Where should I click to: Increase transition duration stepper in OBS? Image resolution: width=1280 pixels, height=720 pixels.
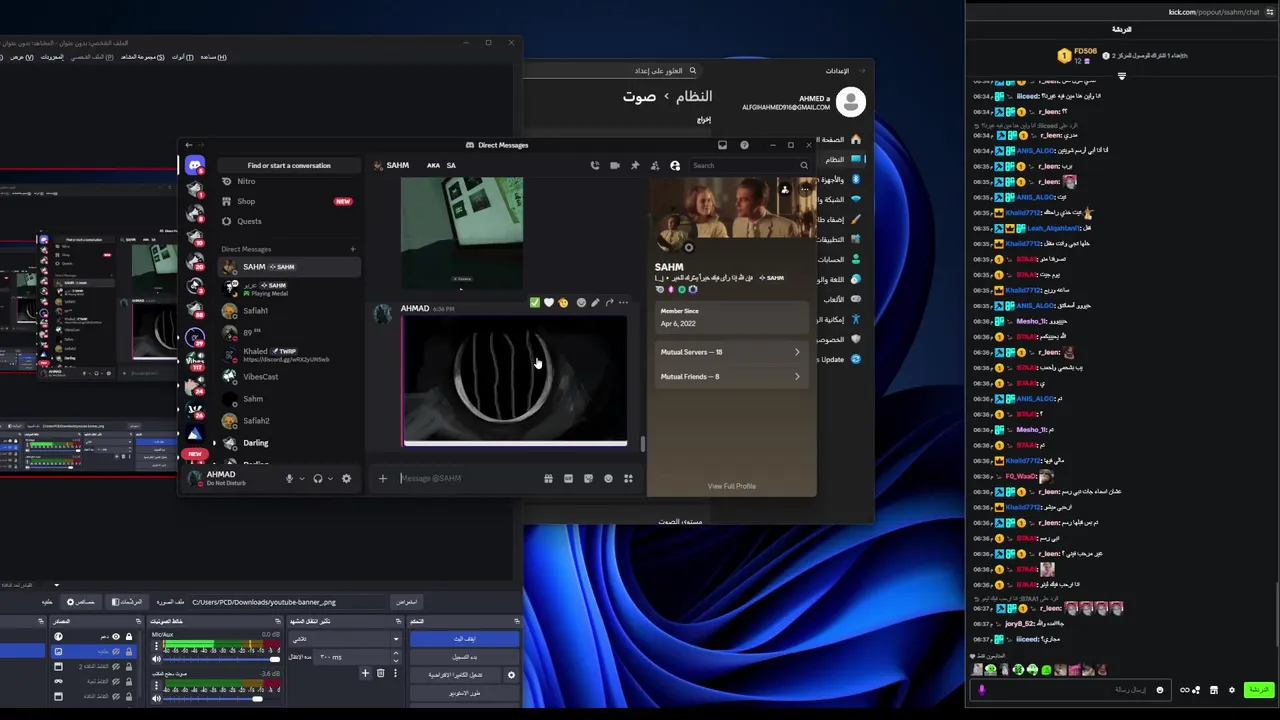point(396,653)
